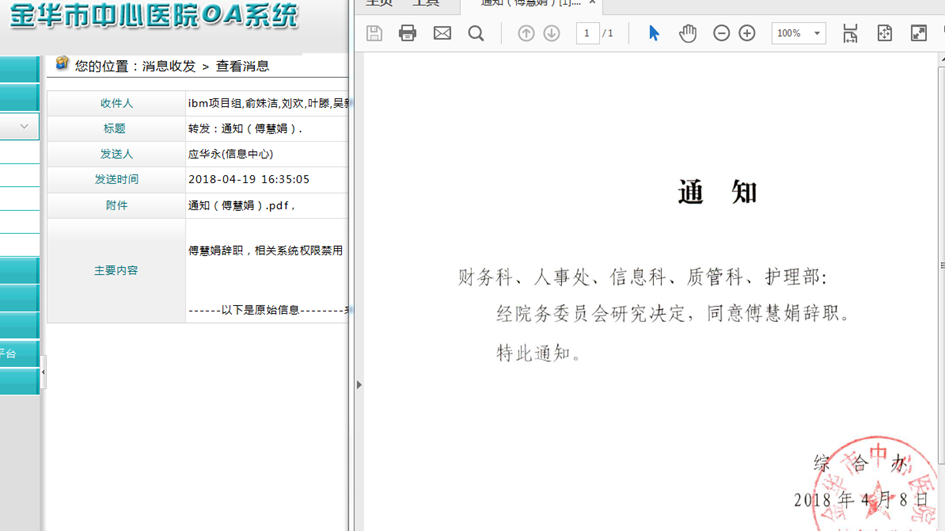Switch to the 工具 tab
The width and height of the screenshot is (945, 531).
(x=425, y=3)
